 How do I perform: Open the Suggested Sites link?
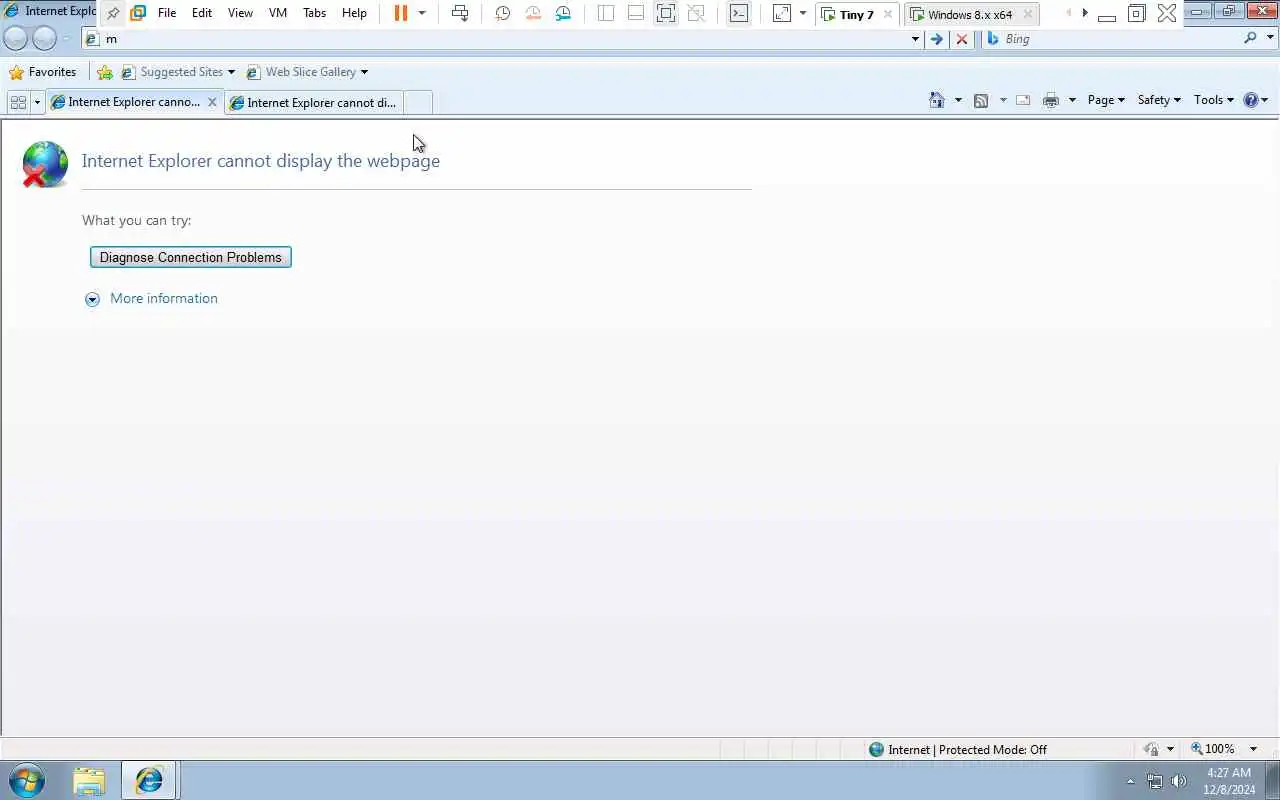pos(177,72)
